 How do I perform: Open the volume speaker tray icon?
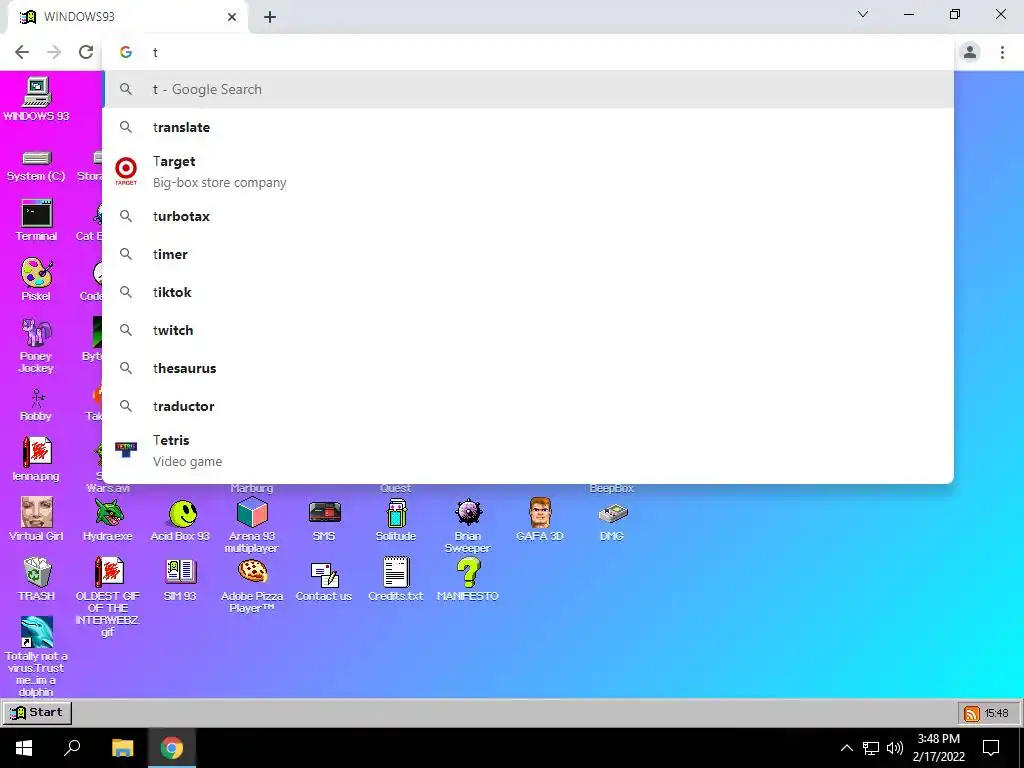895,748
